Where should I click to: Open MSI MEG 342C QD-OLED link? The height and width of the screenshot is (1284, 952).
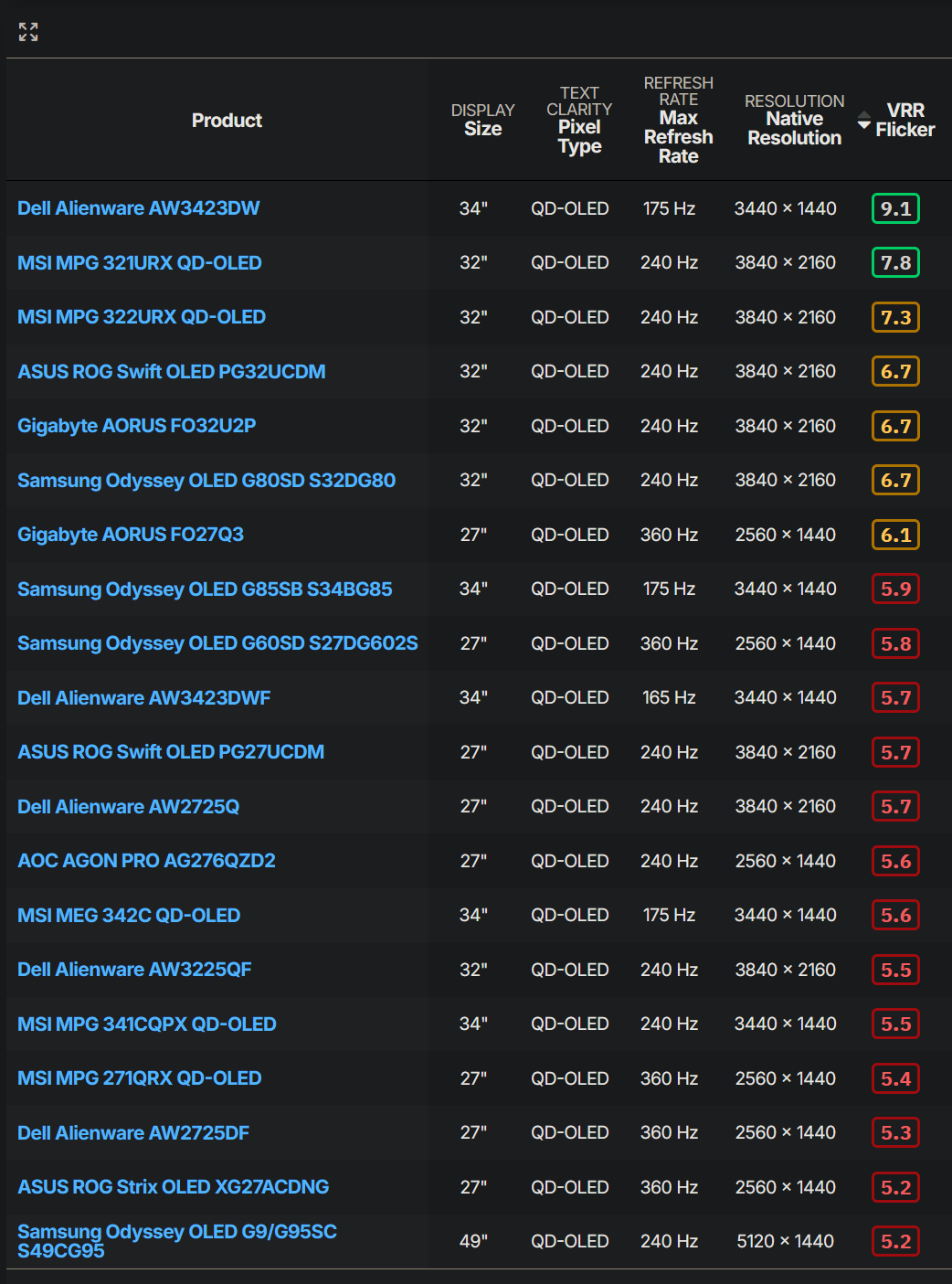(129, 916)
